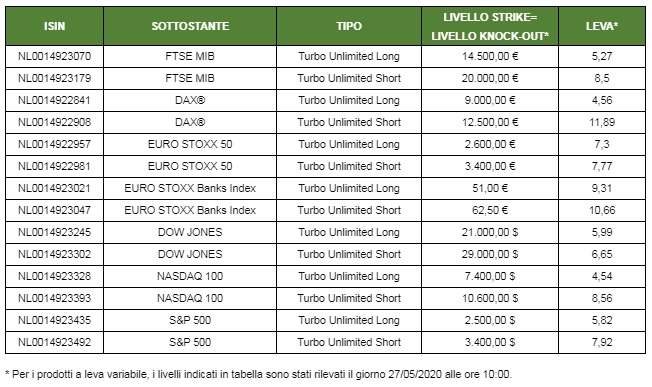652x387 pixels.
Task: Click the ISIN column header
Action: [54, 26]
